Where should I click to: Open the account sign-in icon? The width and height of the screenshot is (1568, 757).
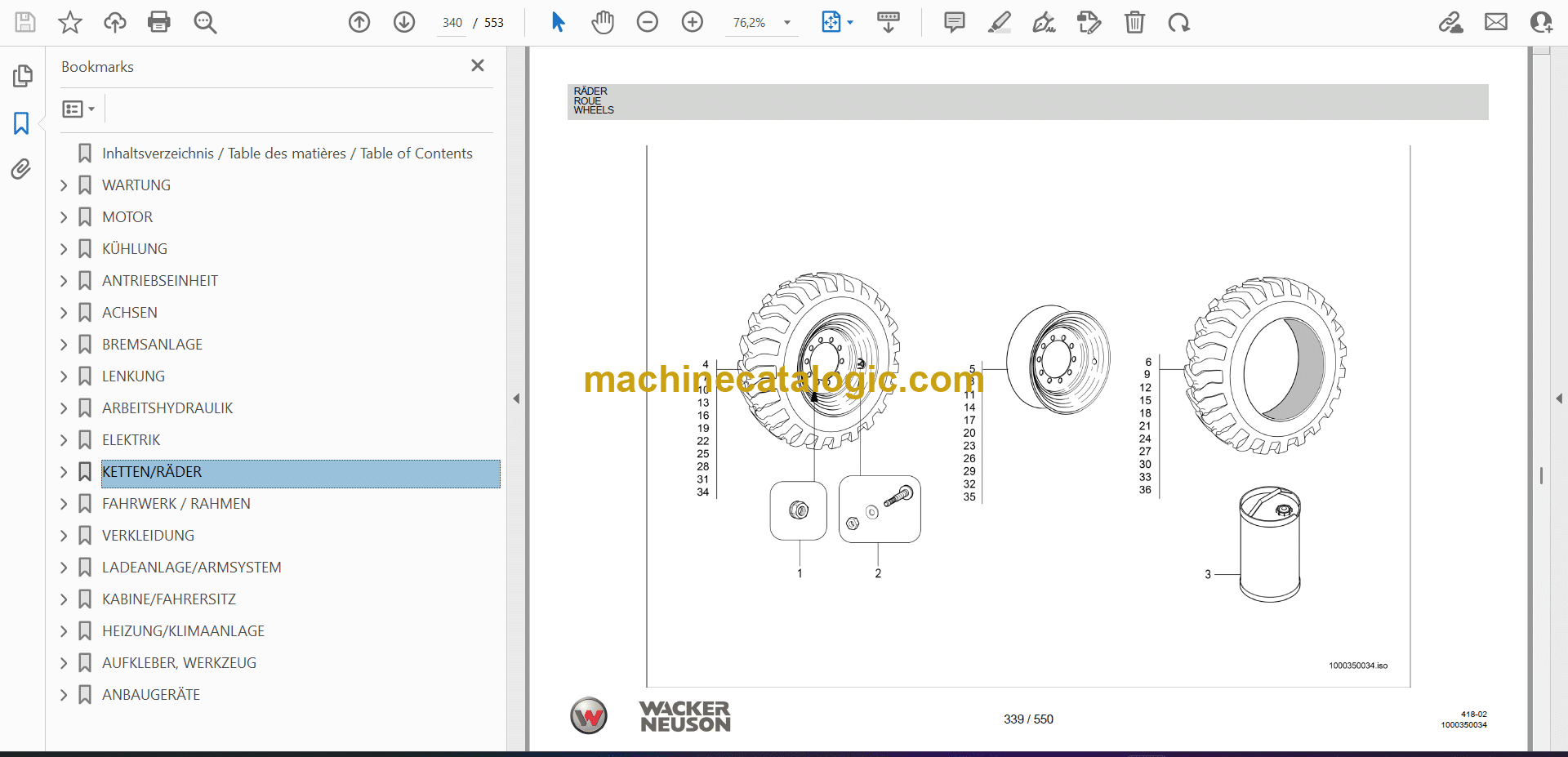pyautogui.click(x=1541, y=22)
